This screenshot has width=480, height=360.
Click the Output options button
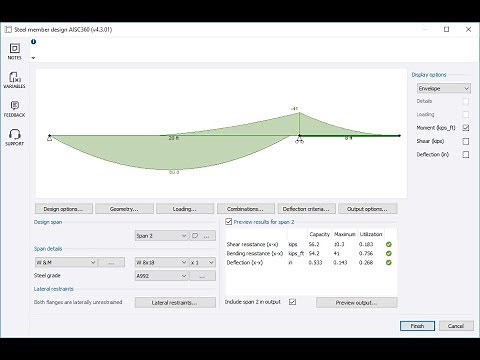[x=368, y=209]
